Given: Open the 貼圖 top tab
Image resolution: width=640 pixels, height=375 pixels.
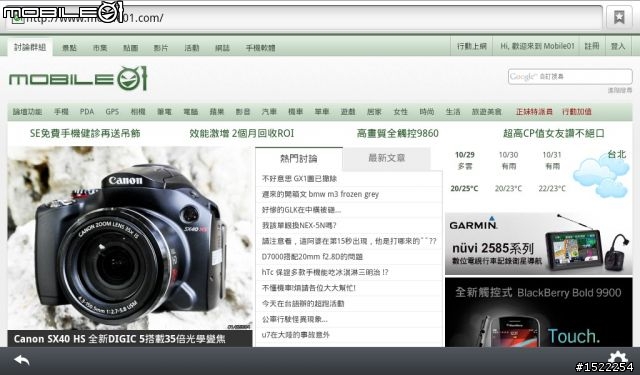Looking at the screenshot, I should point(130,48).
